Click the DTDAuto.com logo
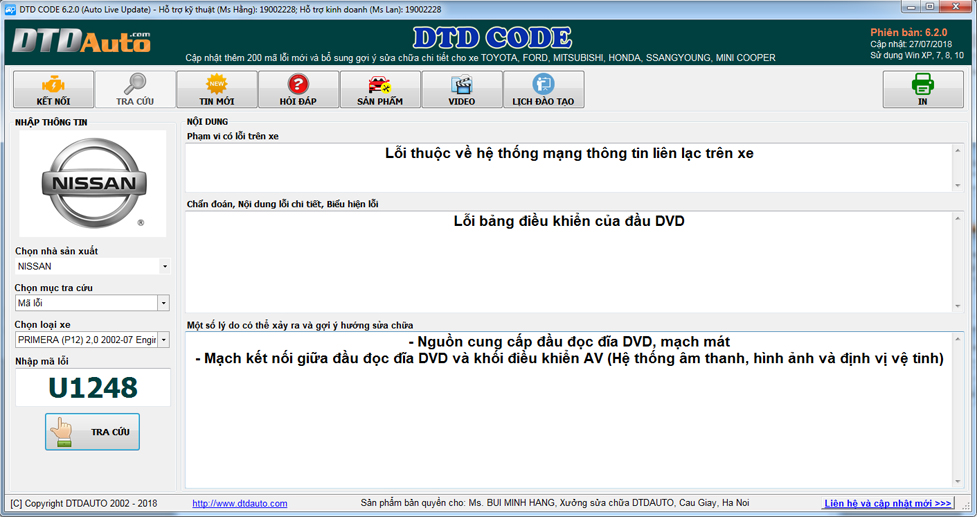This screenshot has width=977, height=517. coord(81,41)
